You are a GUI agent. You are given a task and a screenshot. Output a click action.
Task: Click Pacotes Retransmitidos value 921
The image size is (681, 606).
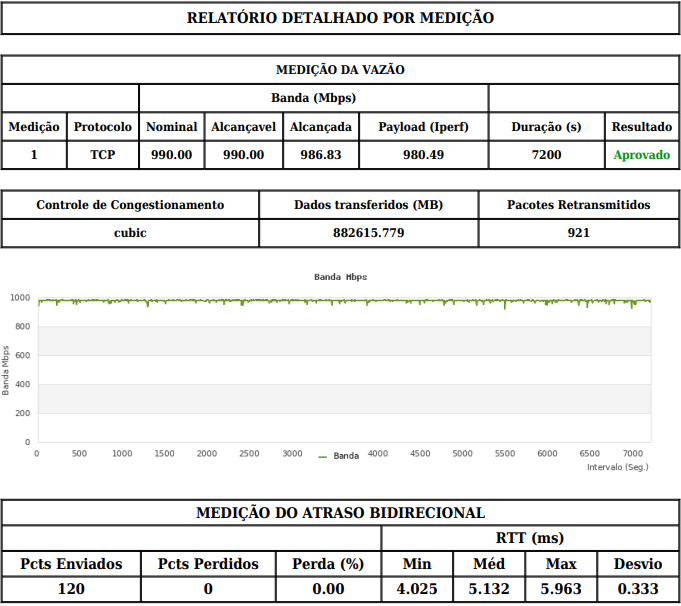tap(578, 233)
